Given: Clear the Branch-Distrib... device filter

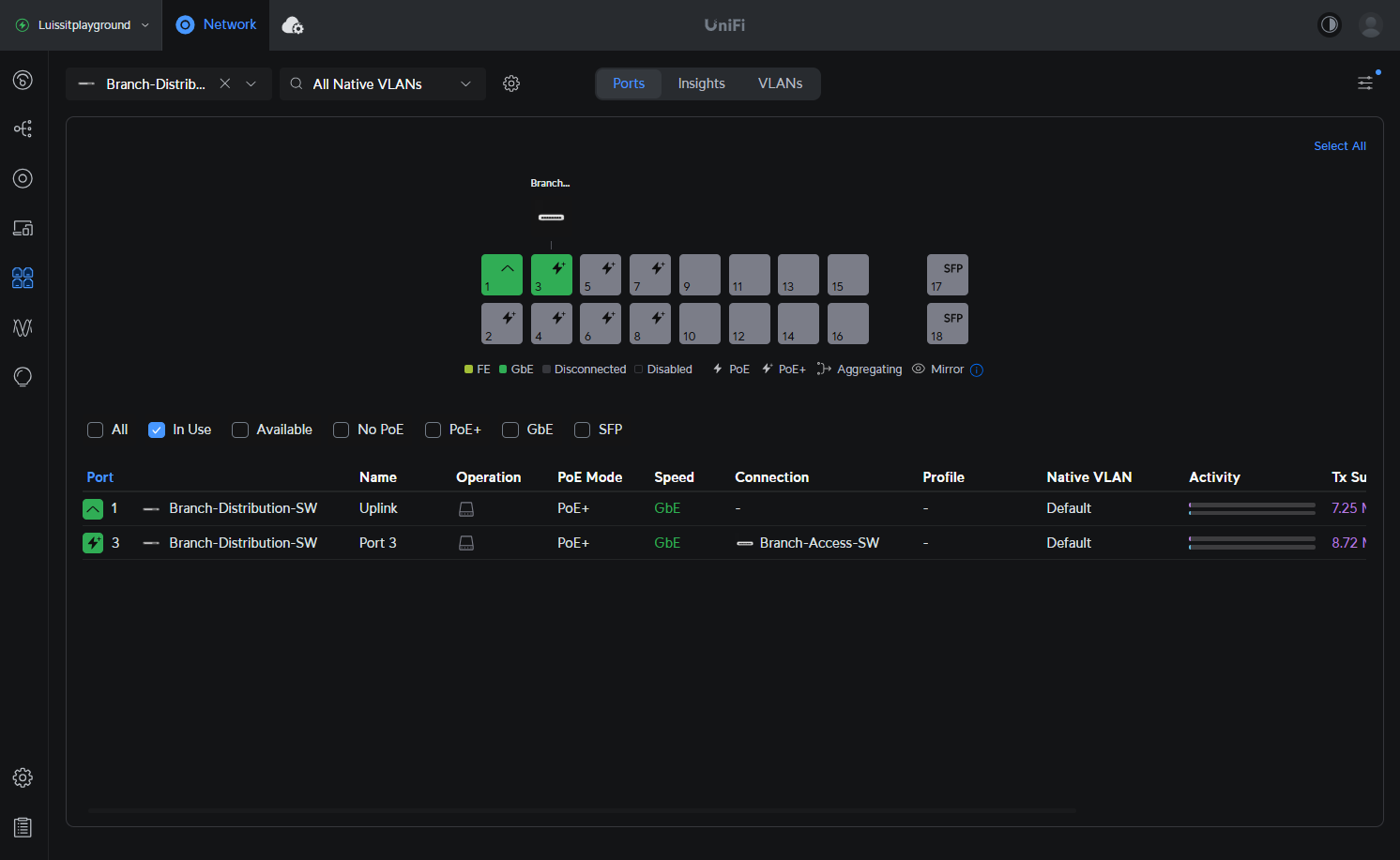Looking at the screenshot, I should 225,83.
